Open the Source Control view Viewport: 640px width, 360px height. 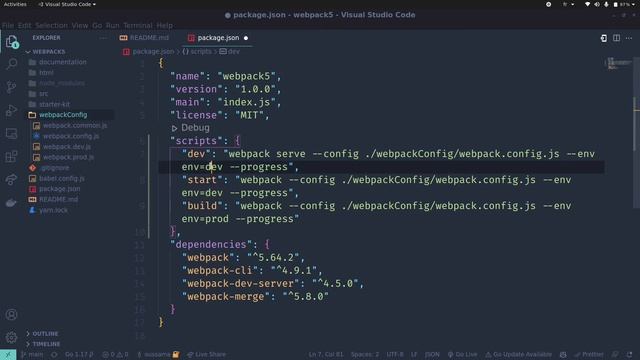[x=11, y=87]
